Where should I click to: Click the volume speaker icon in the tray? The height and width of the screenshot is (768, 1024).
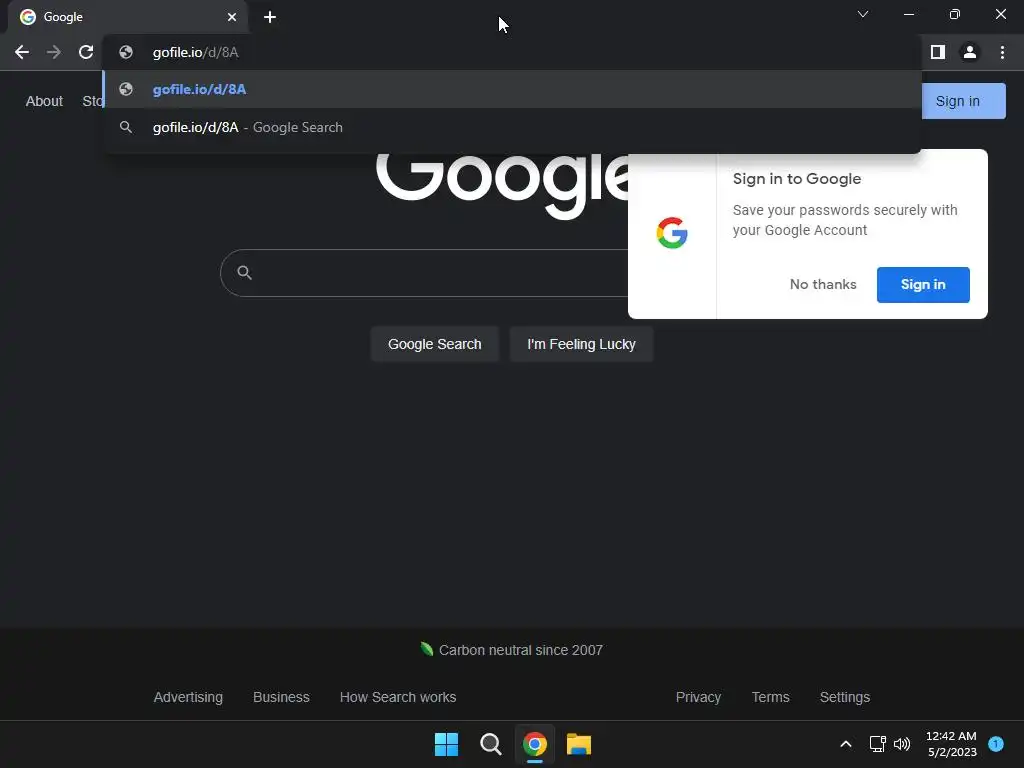pyautogui.click(x=902, y=744)
